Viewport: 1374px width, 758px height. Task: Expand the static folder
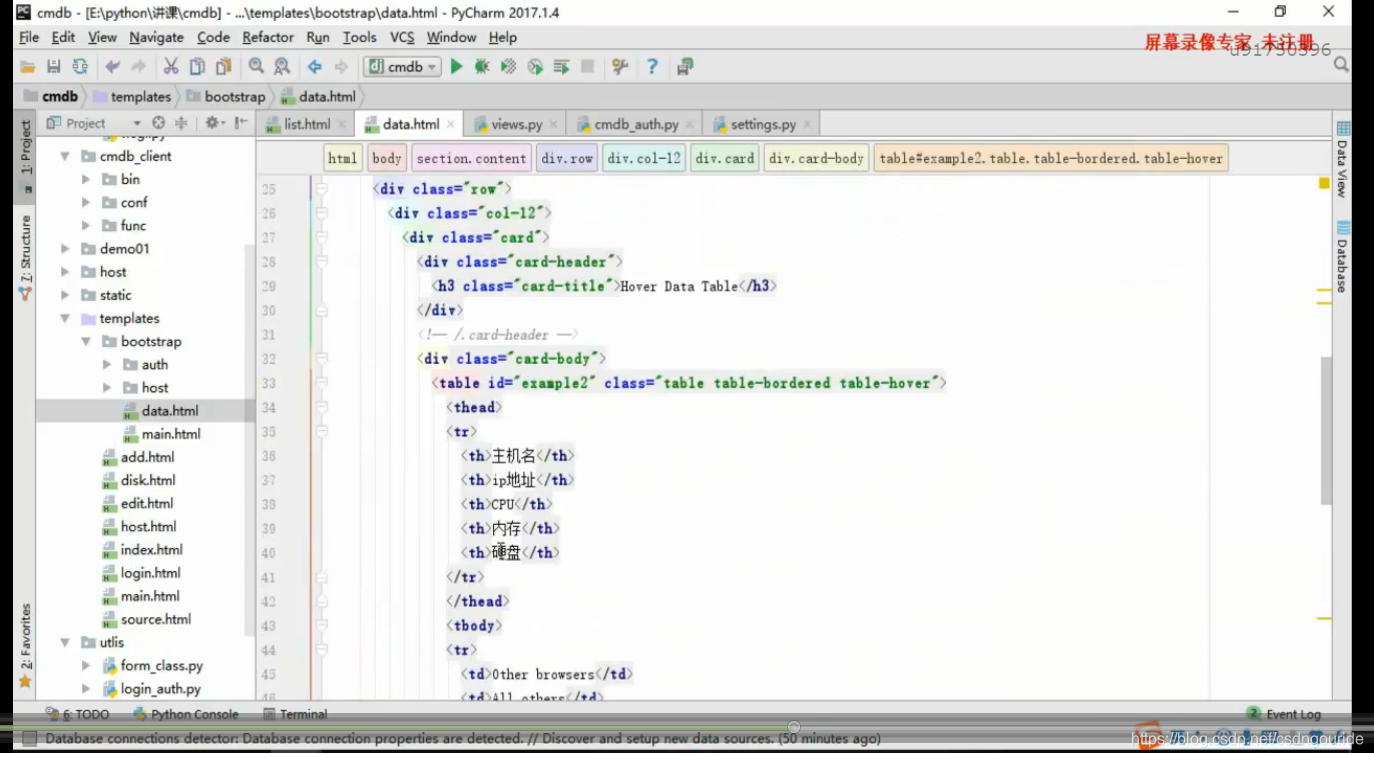(x=65, y=295)
